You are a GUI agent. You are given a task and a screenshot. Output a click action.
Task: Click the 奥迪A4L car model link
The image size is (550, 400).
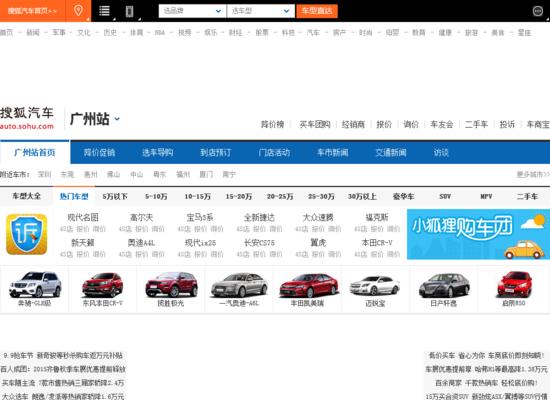141,242
